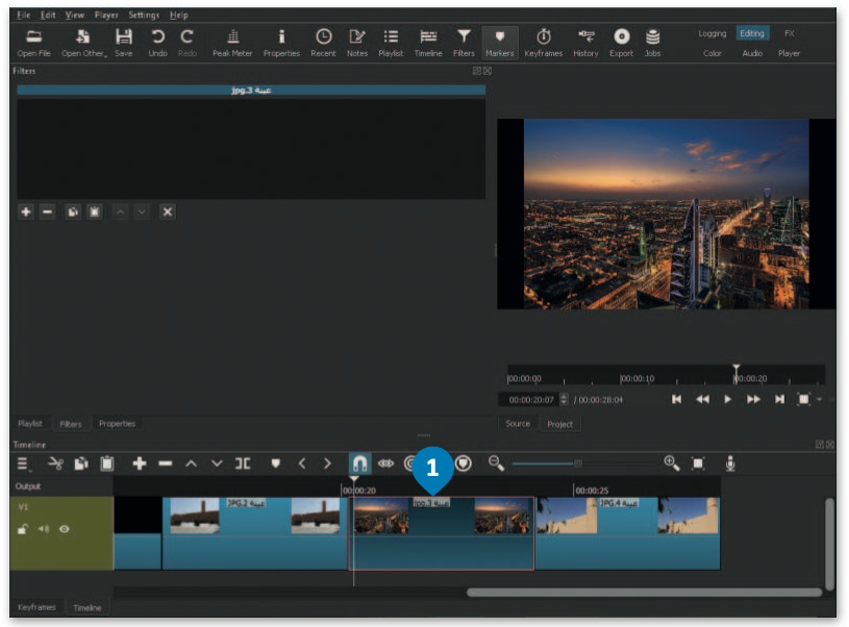Fast forward the video playback
849x627 pixels.
coord(753,399)
